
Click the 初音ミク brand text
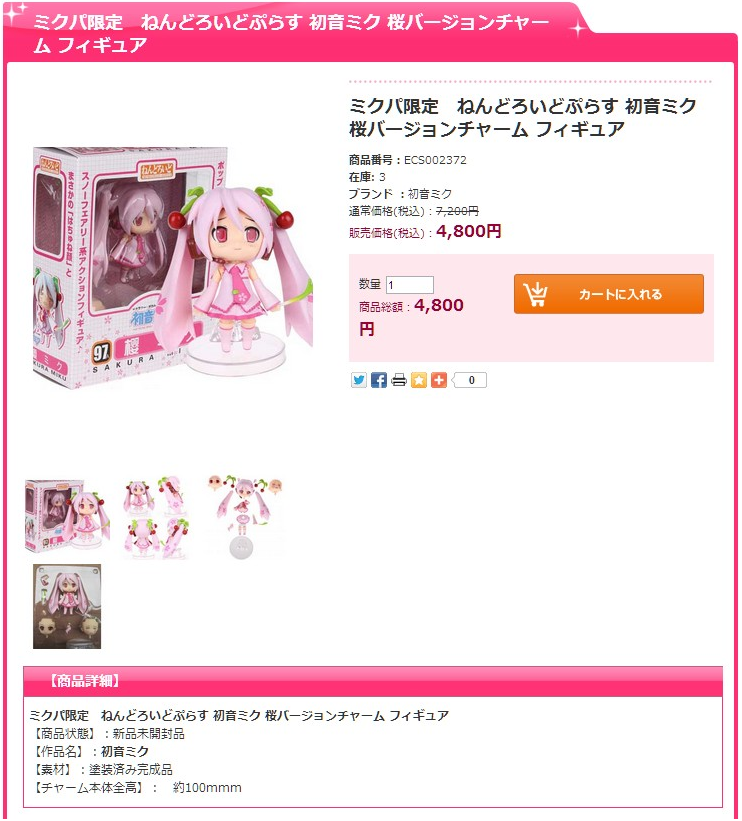429,194
